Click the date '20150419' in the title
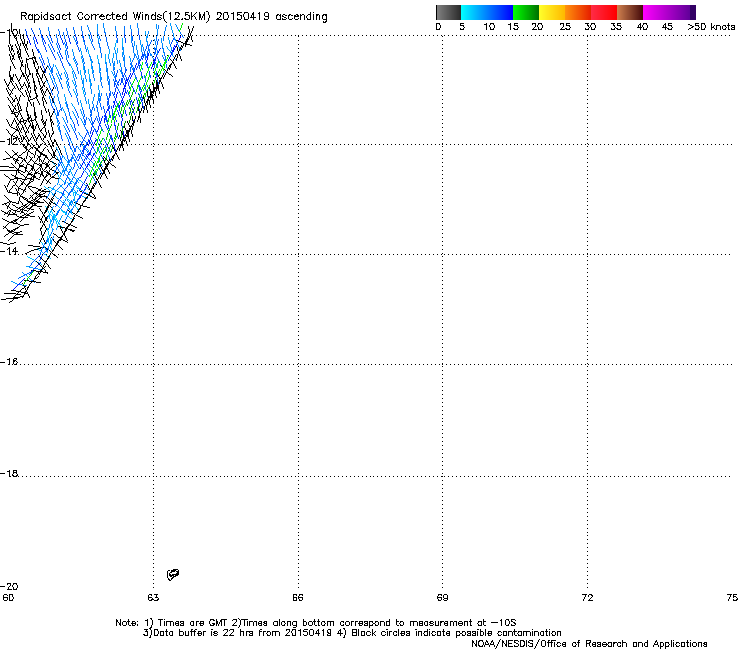 coord(243,17)
